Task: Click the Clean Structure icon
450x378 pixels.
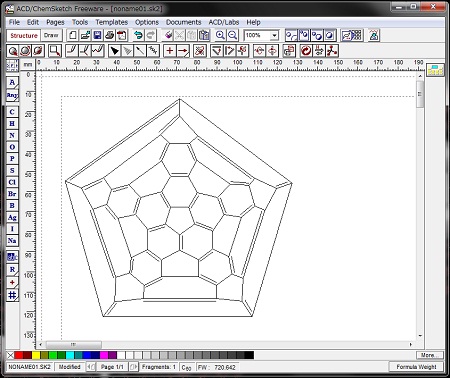Action: tap(306, 51)
